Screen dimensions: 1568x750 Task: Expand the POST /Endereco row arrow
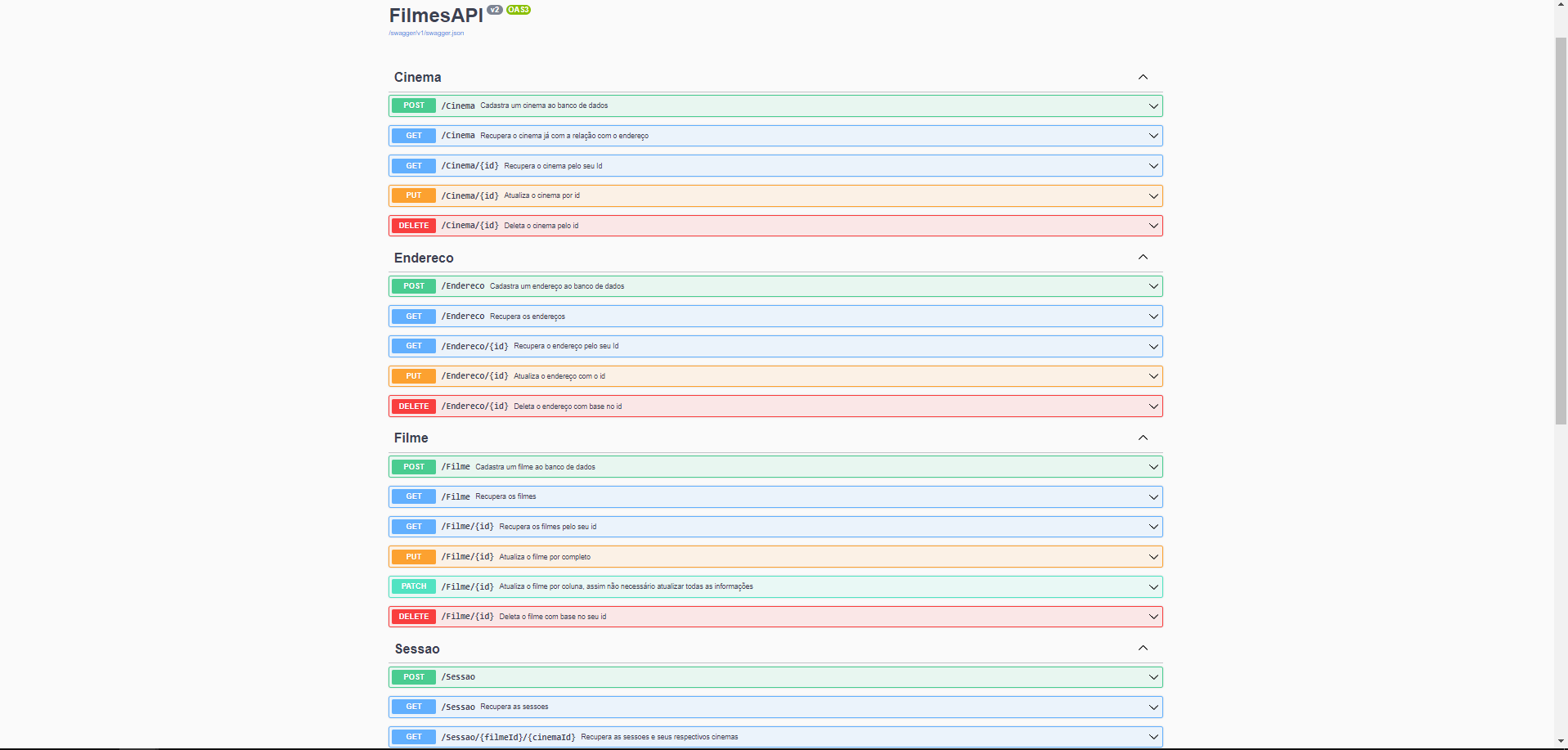[x=1152, y=286]
